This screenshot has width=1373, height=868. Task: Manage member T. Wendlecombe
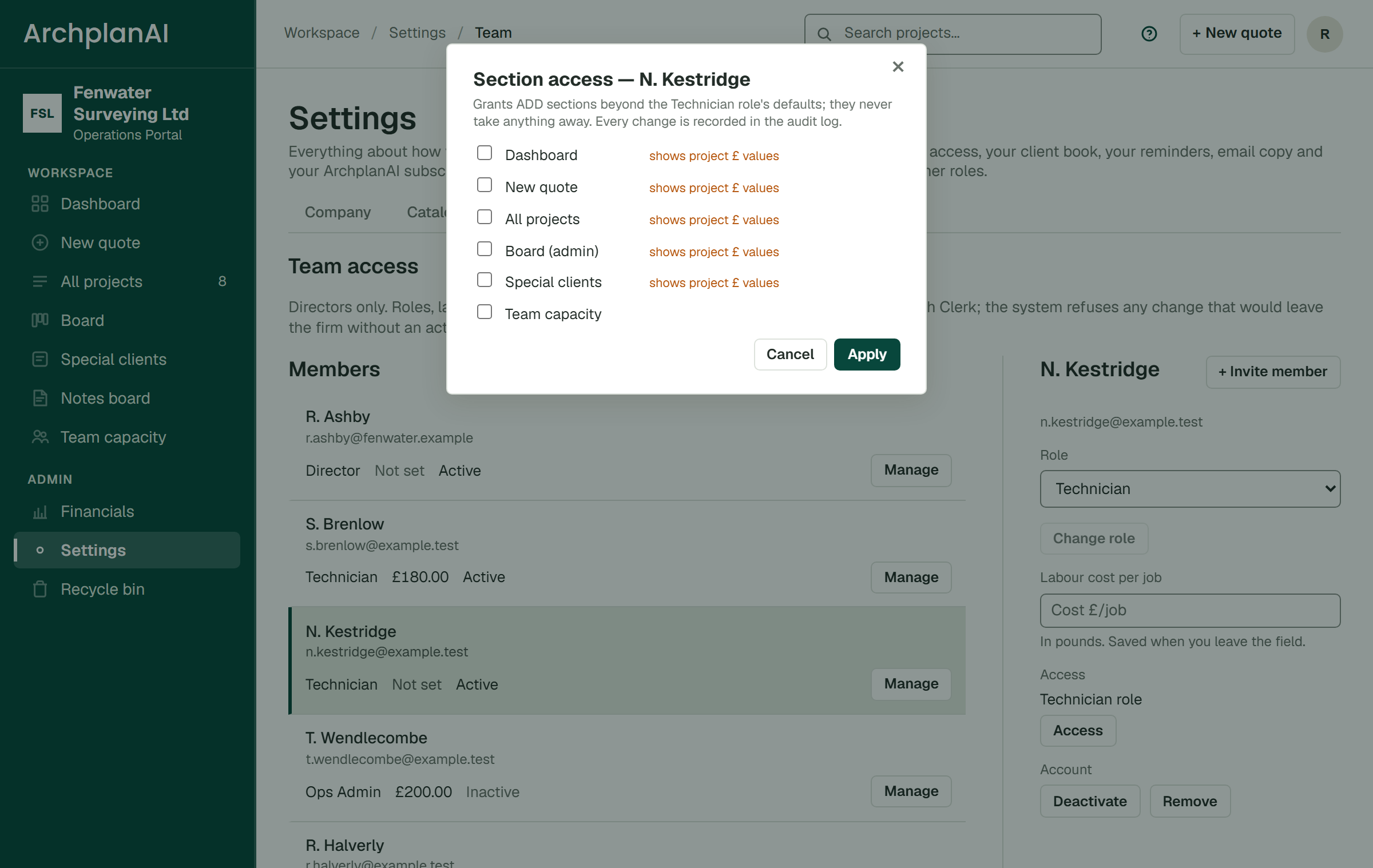click(911, 791)
